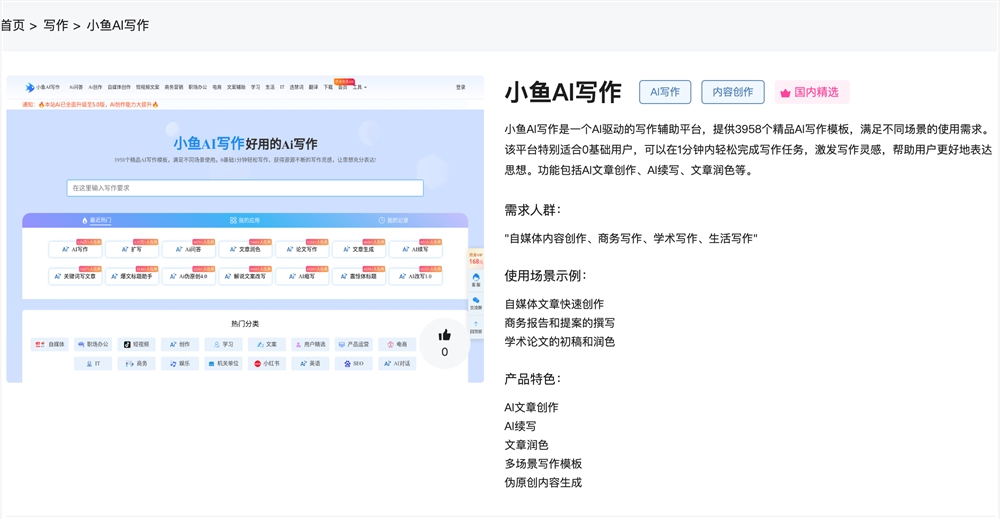Open the 扩写 template card in preview
Viewport: 1000px width, 519px height.
pyautogui.click(x=132, y=249)
